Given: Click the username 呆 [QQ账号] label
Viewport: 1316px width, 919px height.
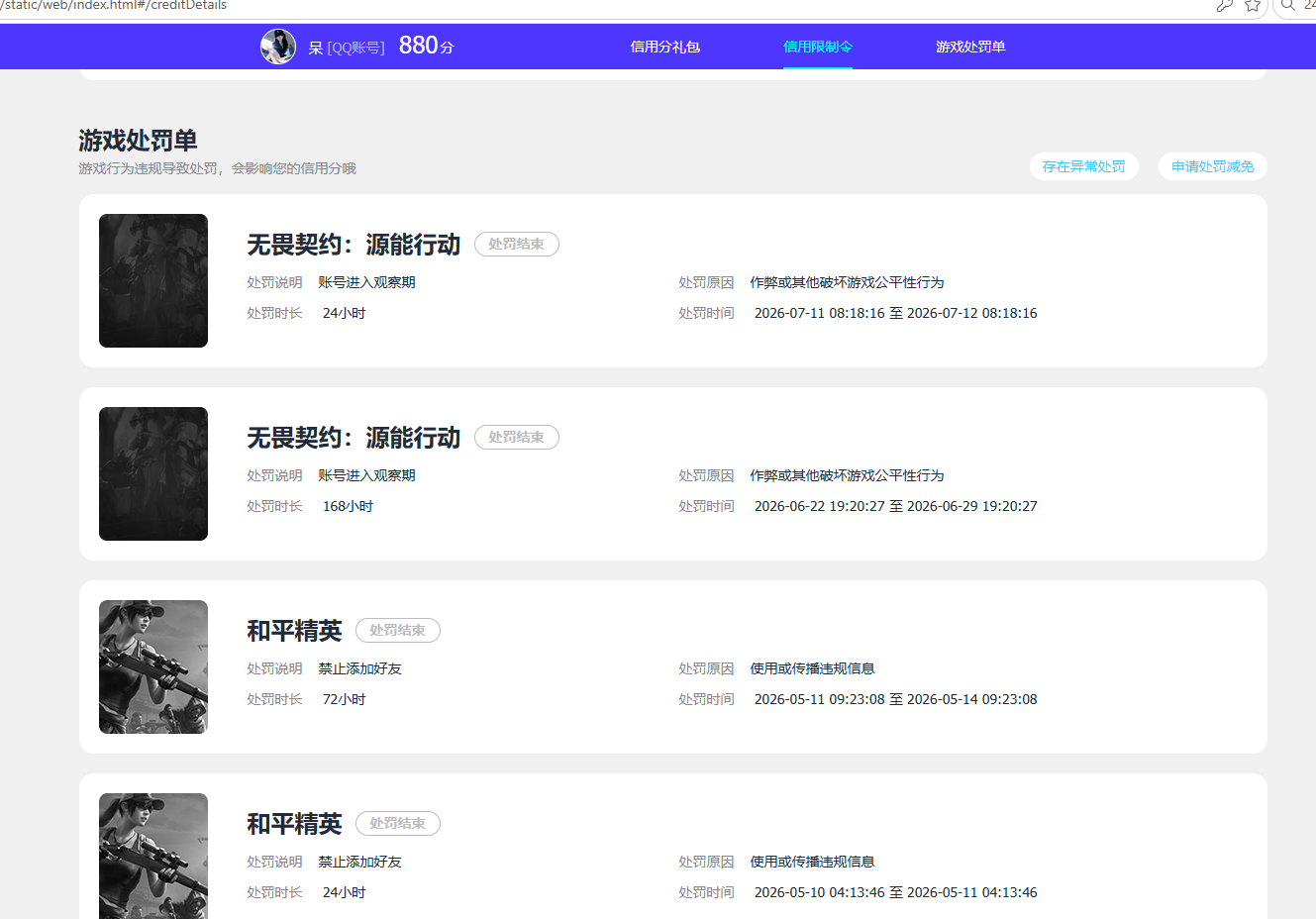Looking at the screenshot, I should coord(347,48).
